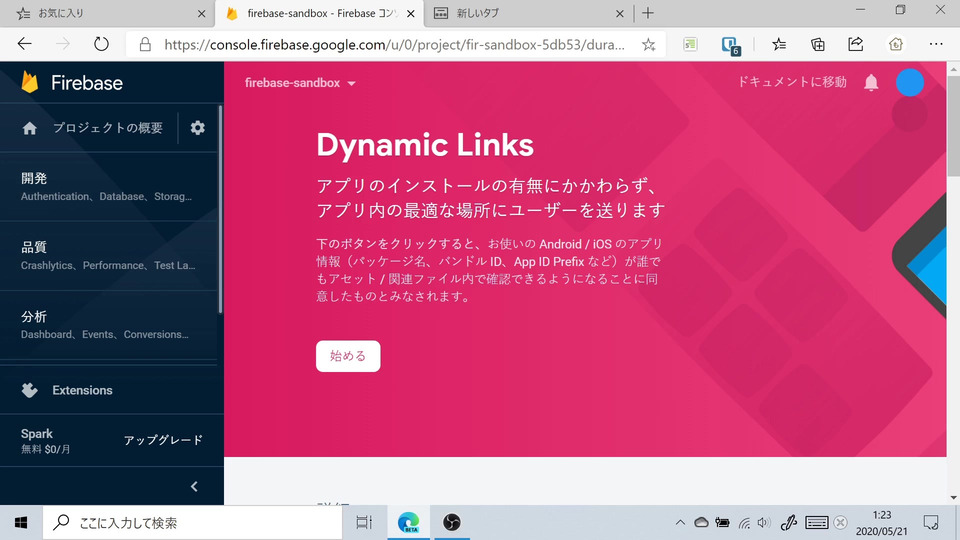Expand the 開発 section
The image size is (960, 540).
coord(109,186)
